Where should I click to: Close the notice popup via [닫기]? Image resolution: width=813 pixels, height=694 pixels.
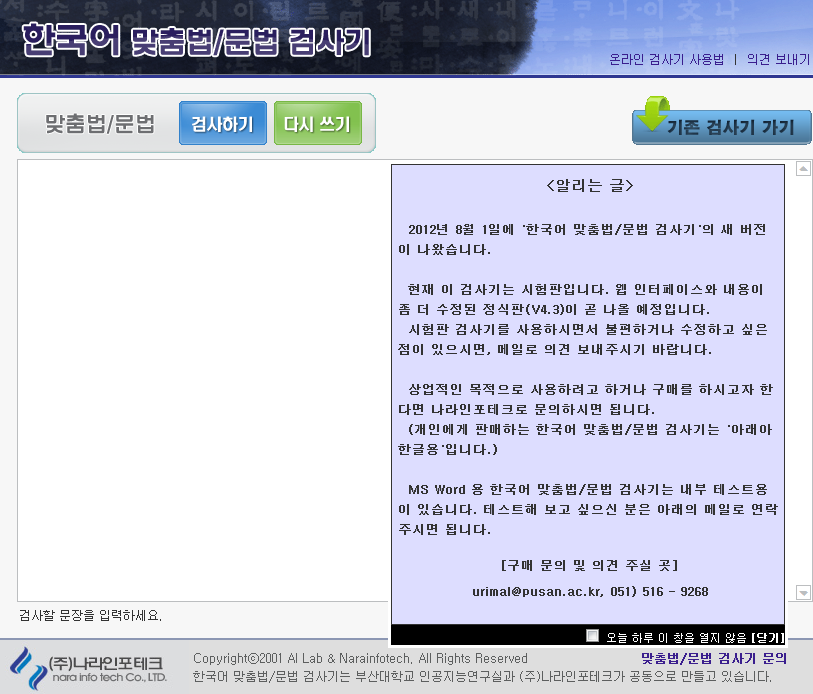[767, 637]
